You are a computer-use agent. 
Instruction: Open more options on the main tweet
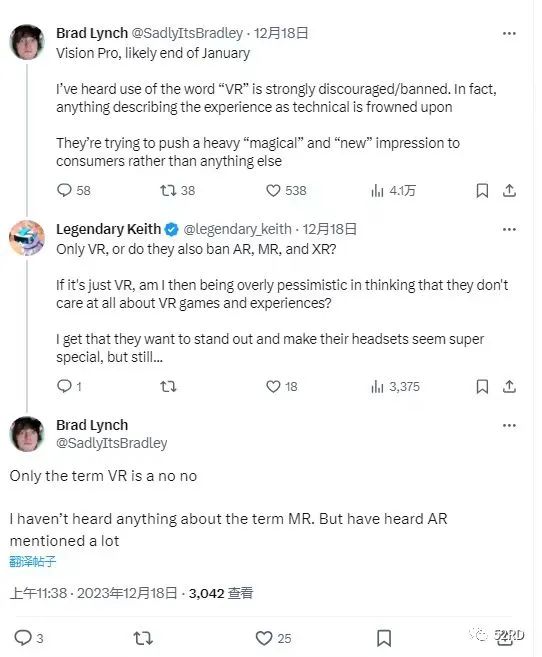(x=509, y=425)
